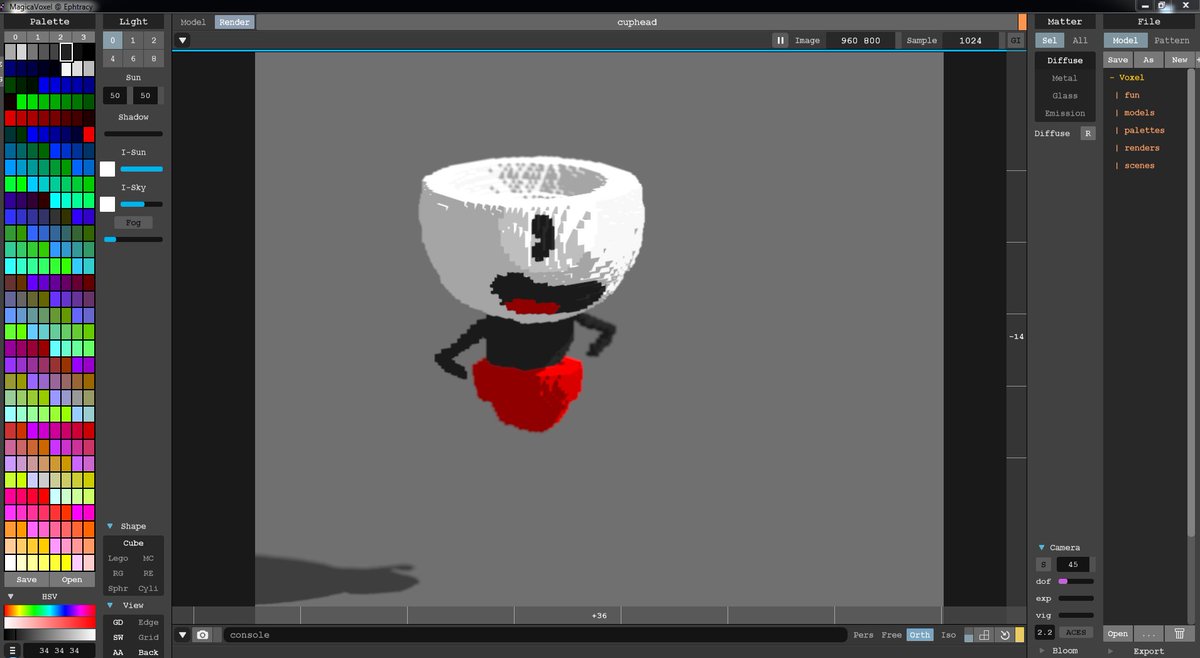
Task: Collapse the HSV color picker section
Action: tap(10, 596)
